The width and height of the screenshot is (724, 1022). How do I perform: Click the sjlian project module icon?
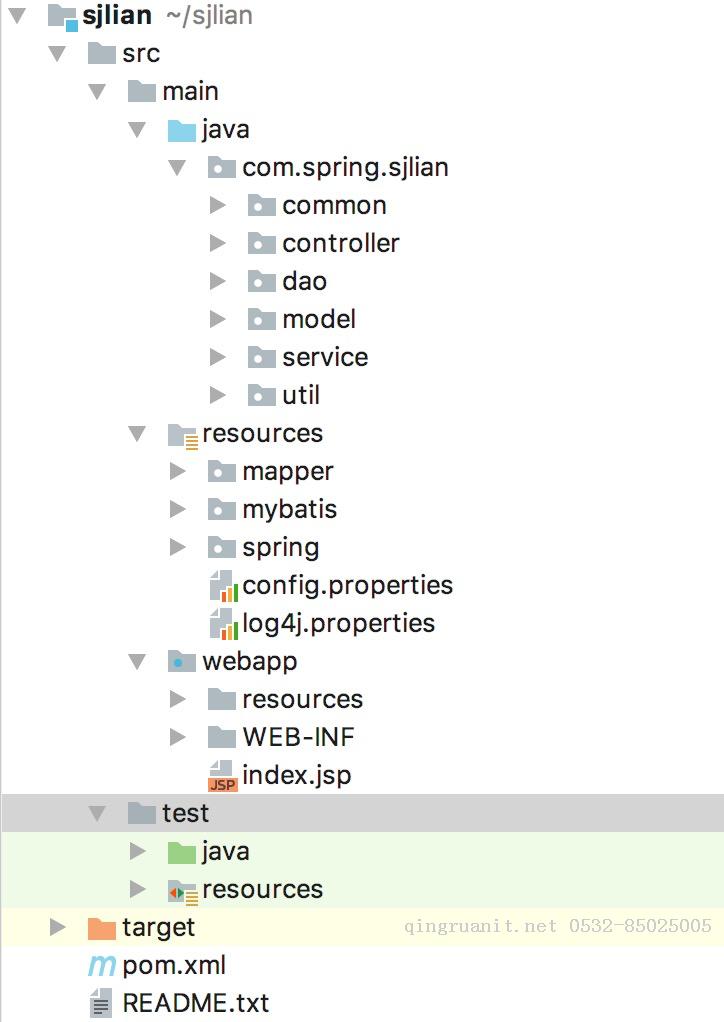click(x=62, y=16)
